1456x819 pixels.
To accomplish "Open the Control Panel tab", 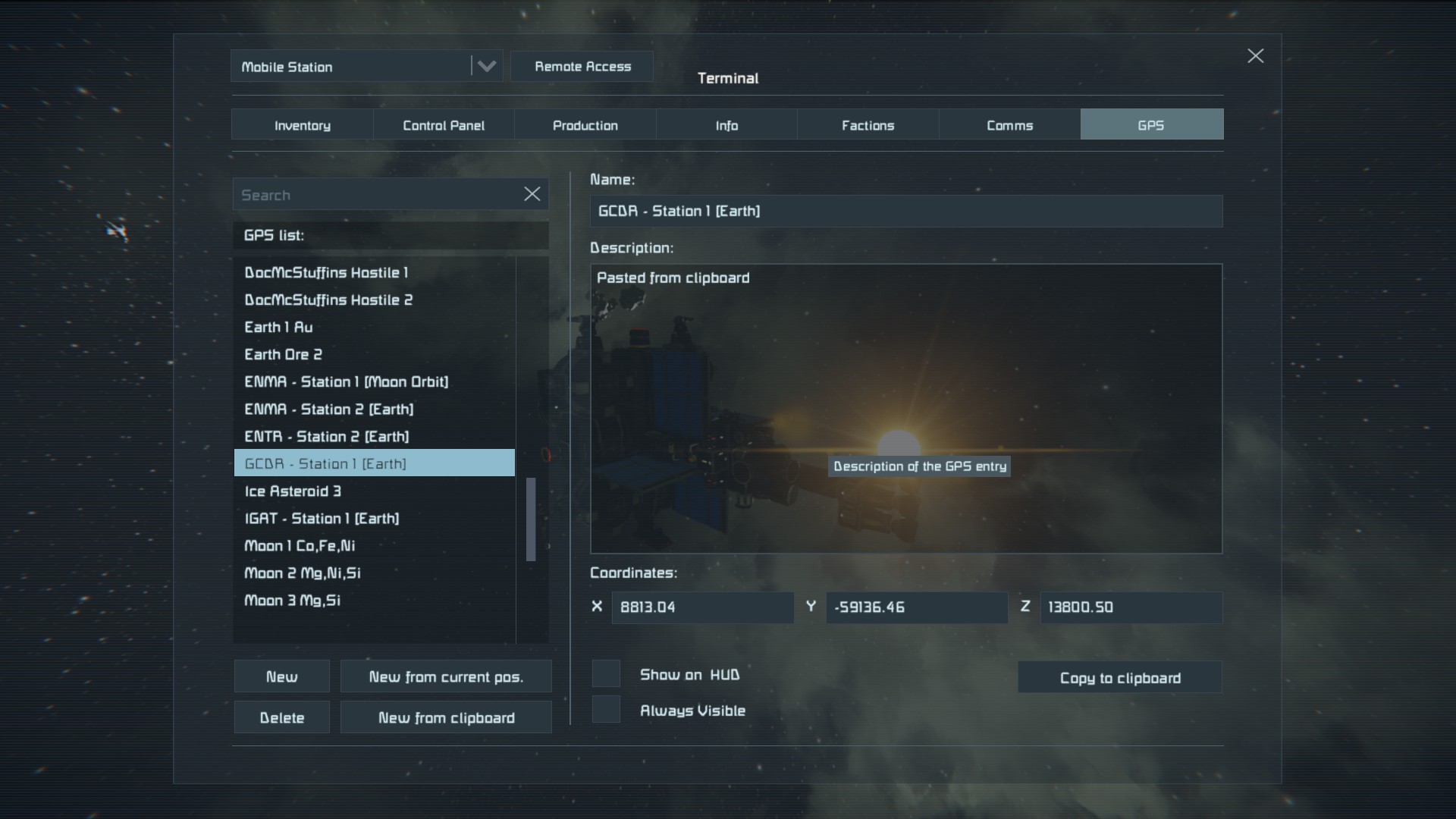I will [444, 125].
